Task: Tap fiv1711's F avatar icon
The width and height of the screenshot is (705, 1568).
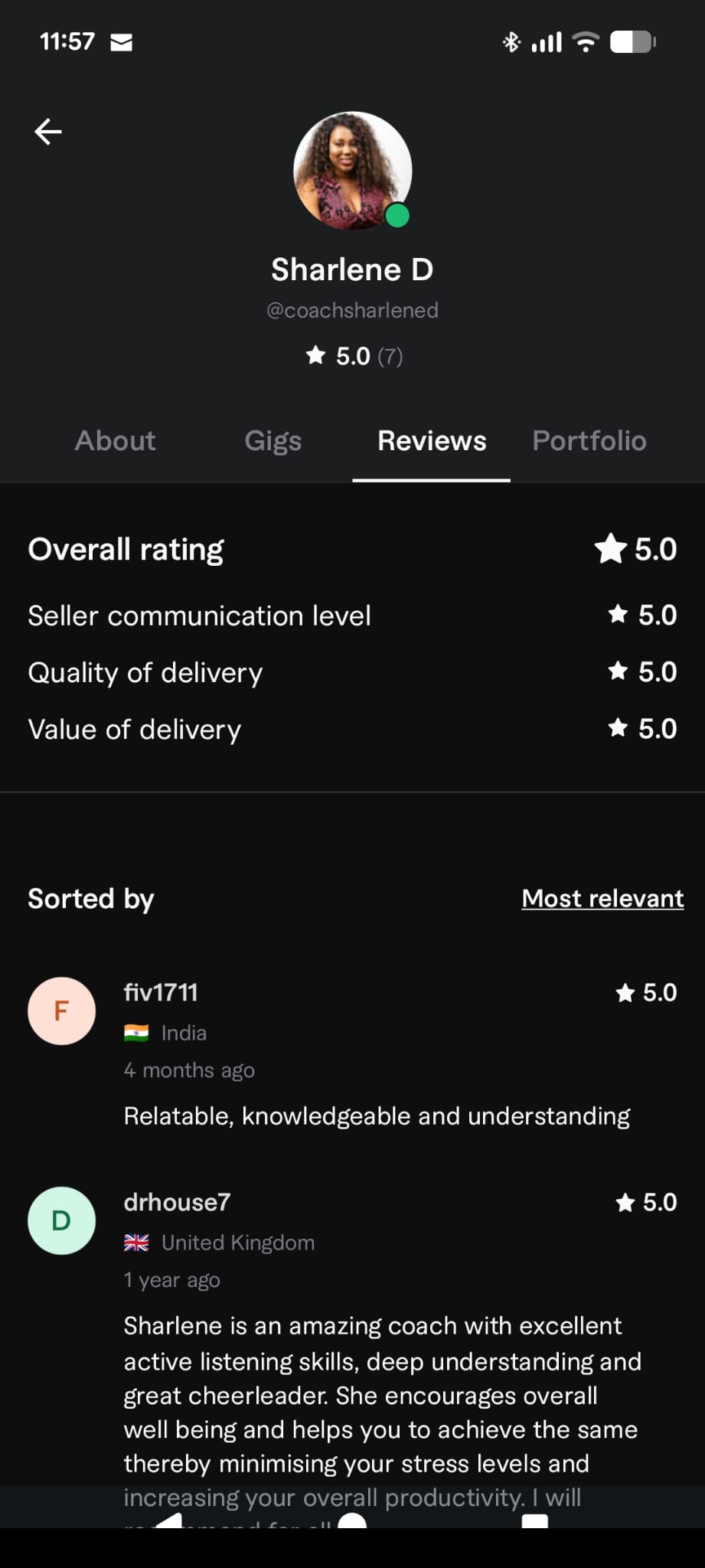Action: coord(61,1011)
